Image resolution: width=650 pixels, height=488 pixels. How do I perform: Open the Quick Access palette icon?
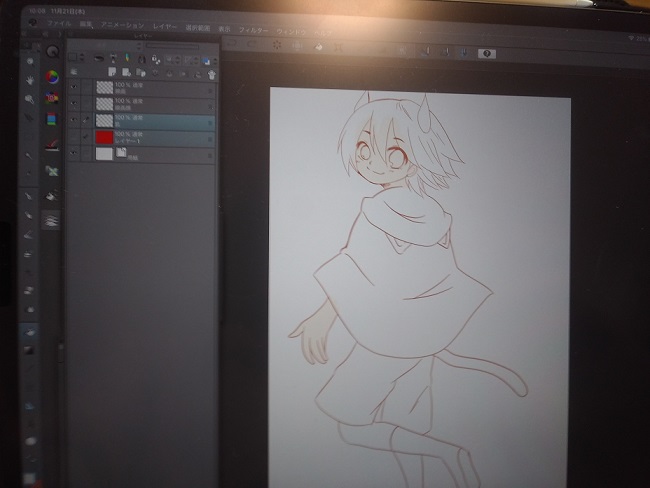[x=52, y=51]
